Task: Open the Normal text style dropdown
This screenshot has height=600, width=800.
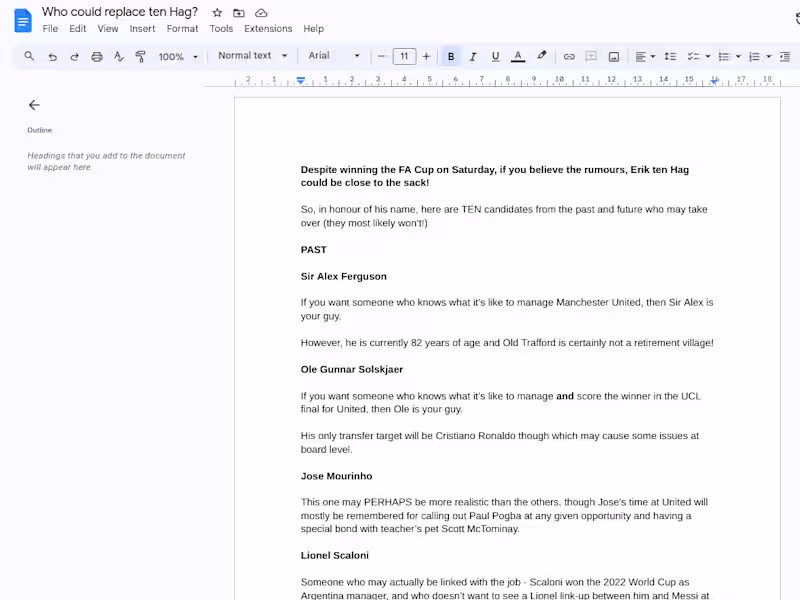Action: tap(253, 56)
